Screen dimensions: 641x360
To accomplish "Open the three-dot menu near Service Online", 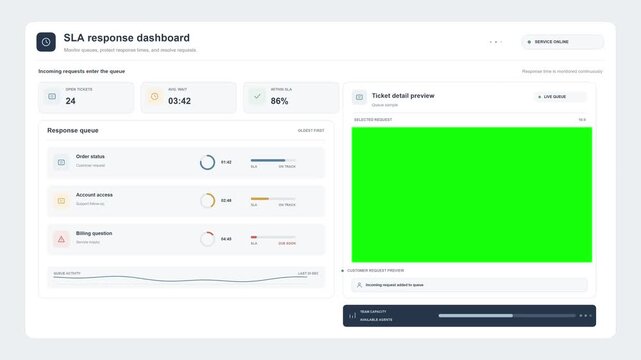I will pyautogui.click(x=495, y=42).
